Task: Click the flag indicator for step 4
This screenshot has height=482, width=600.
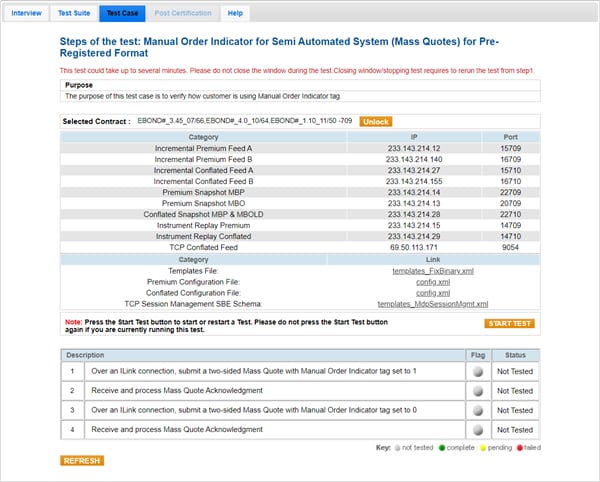Action: [477, 429]
